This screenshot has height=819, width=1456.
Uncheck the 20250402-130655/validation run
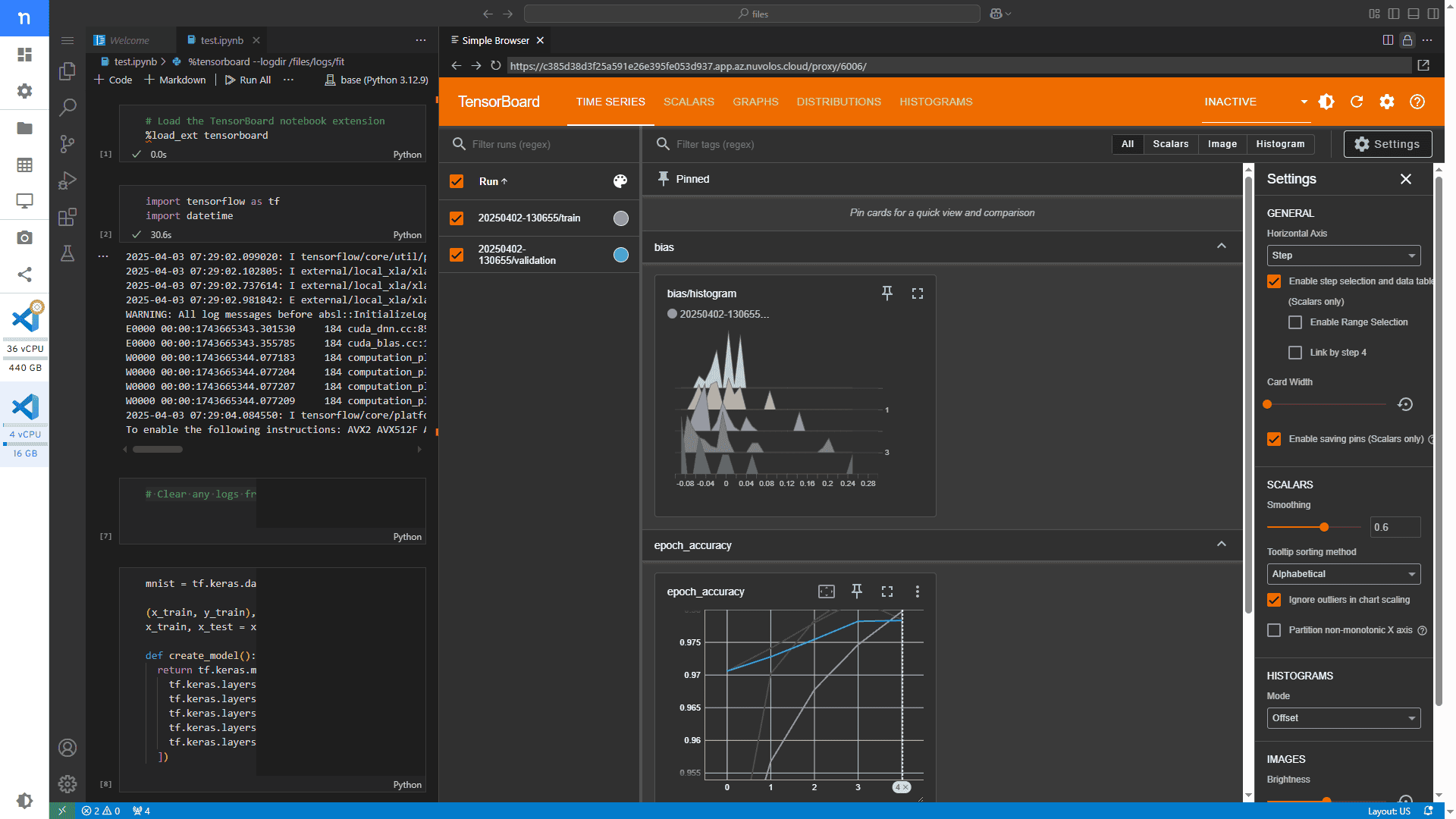click(x=457, y=255)
